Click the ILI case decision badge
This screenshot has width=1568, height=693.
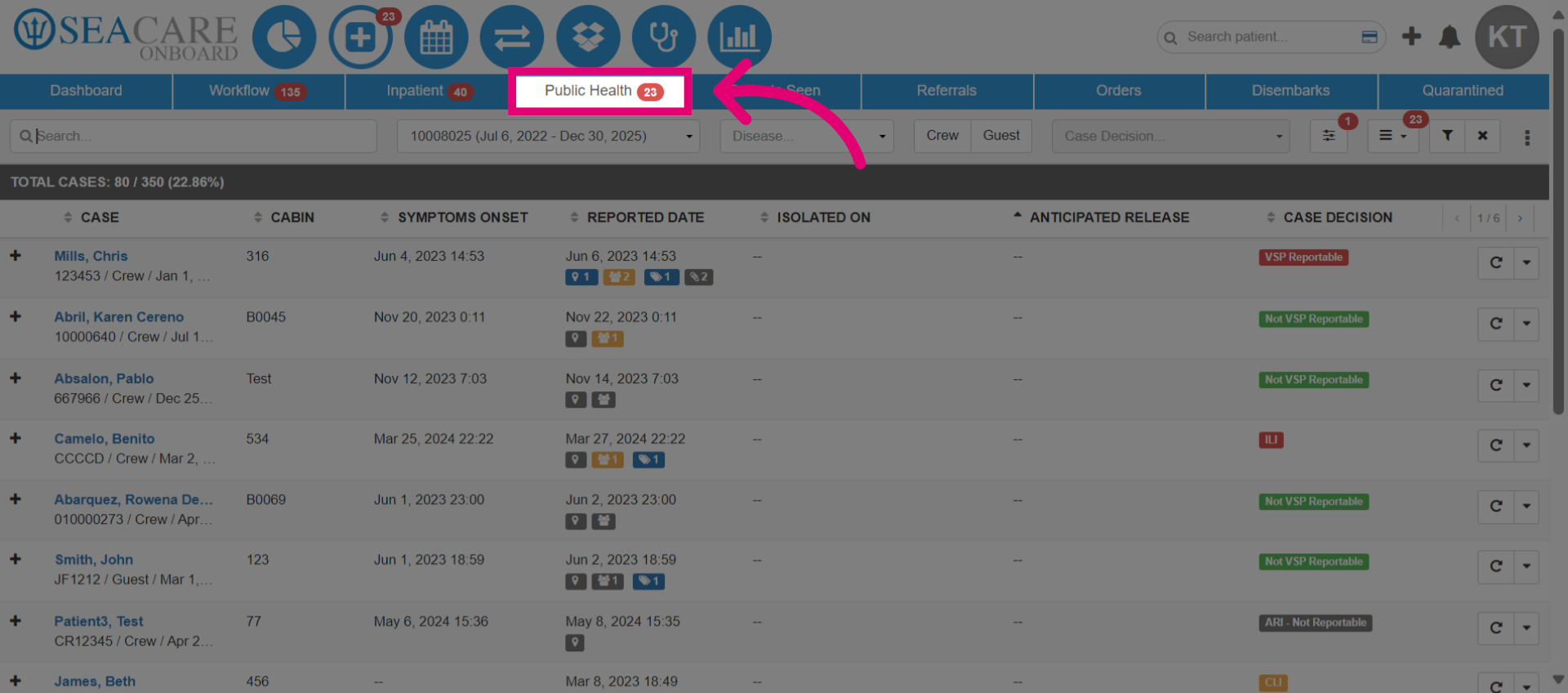(x=1272, y=440)
